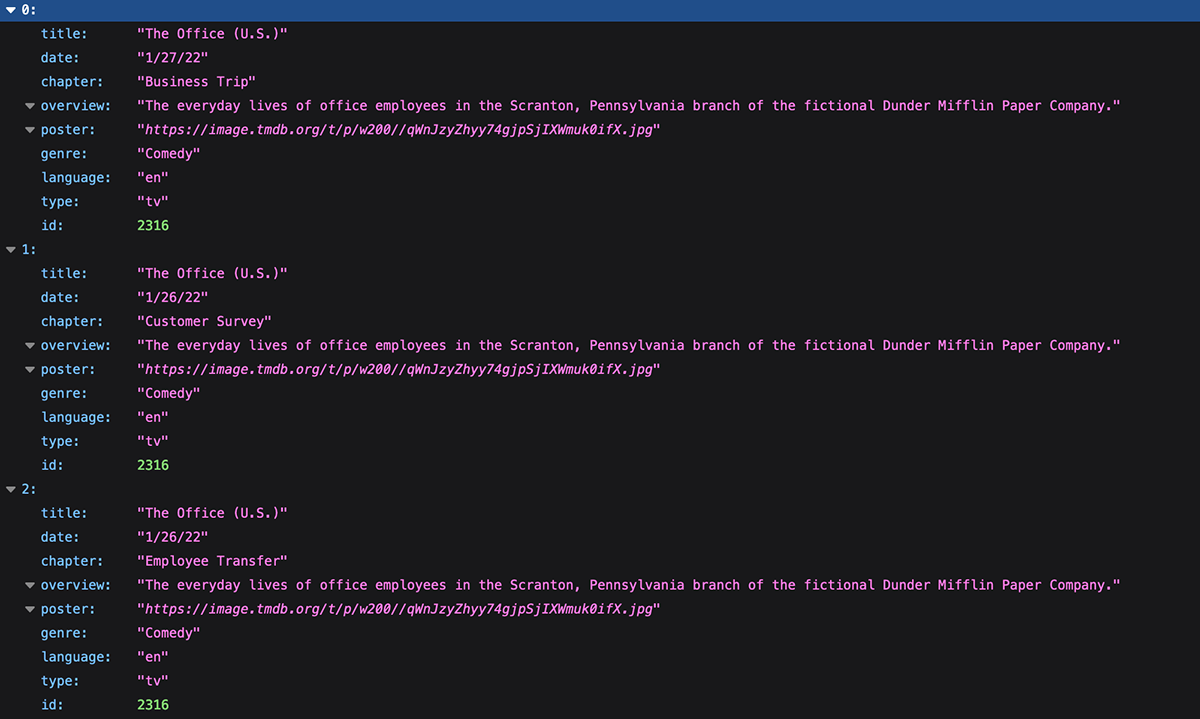Click the "title:" key in item 0
Viewport: 1200px width, 719px height.
point(64,34)
